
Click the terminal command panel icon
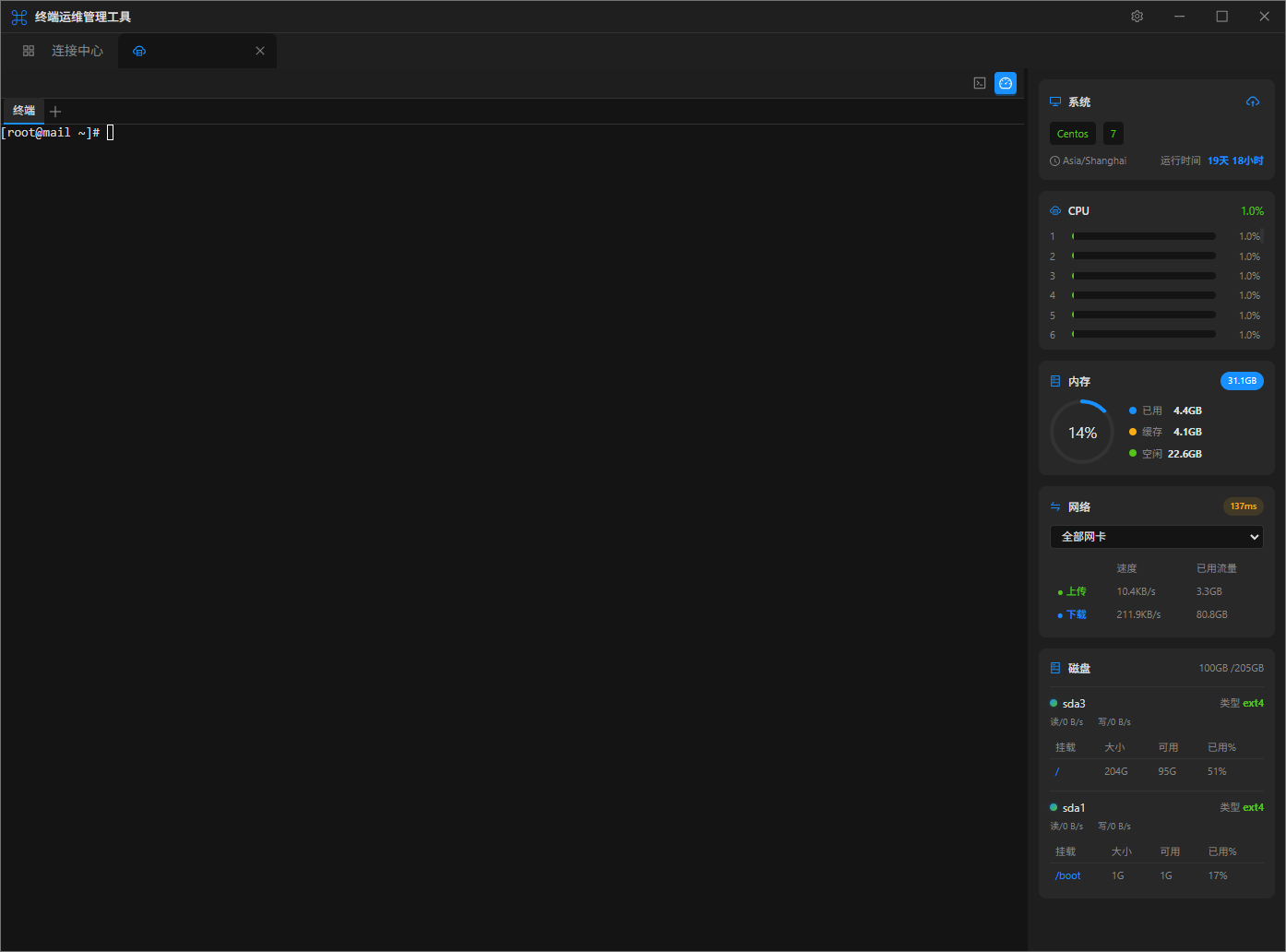(x=980, y=83)
